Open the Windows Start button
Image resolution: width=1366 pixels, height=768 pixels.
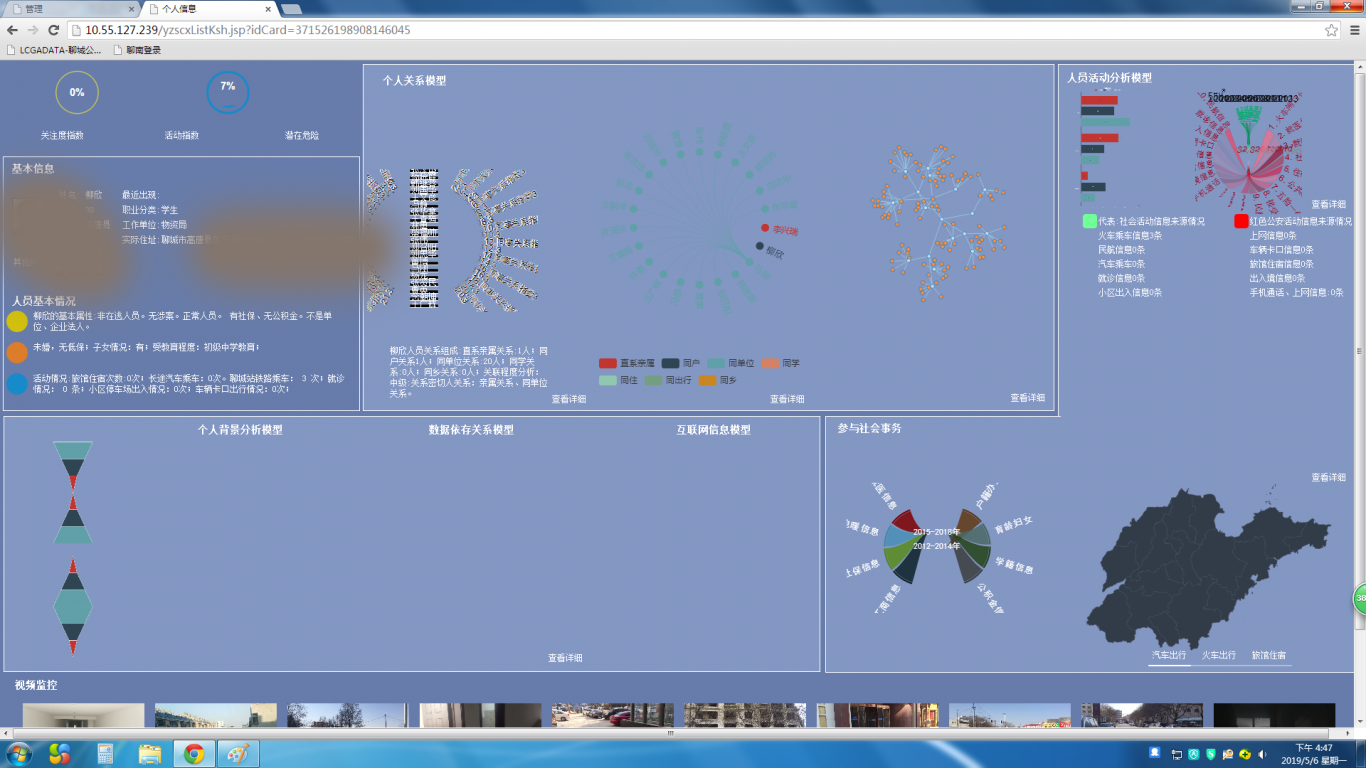[18, 754]
